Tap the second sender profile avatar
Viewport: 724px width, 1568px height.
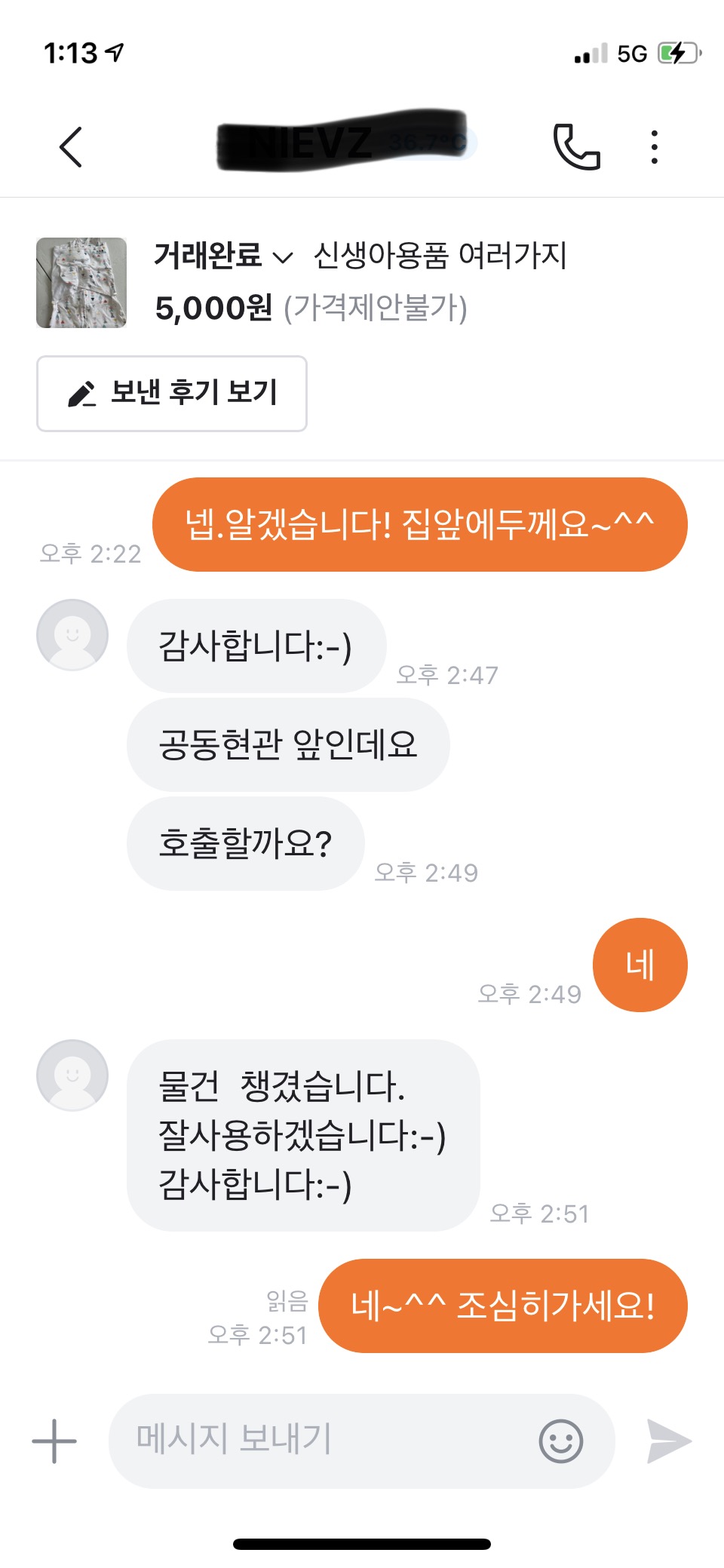coord(72,1076)
